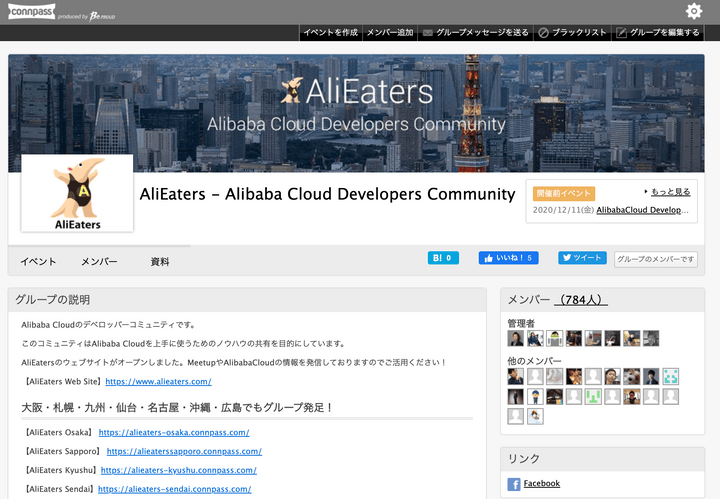Screen dimensions: 720x499
Task: Open the alieaters-osaka.connpass.com link
Action: pos(174,432)
